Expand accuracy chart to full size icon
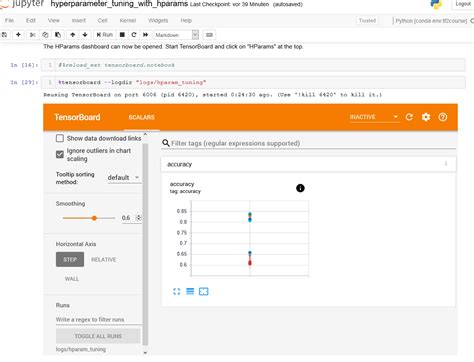The image size is (474, 362). (177, 291)
